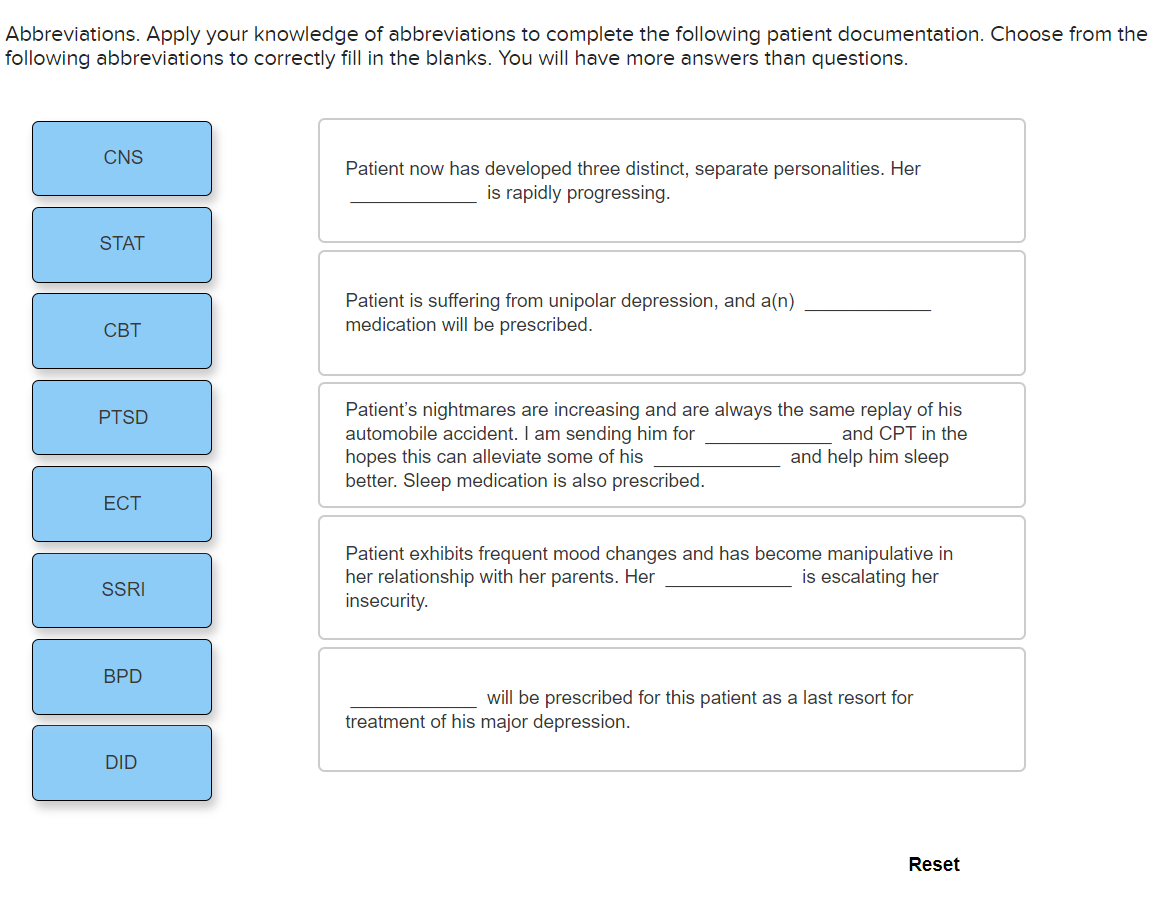The width and height of the screenshot is (1164, 904).
Task: Select the card about unipolar depression
Action: coord(671,312)
